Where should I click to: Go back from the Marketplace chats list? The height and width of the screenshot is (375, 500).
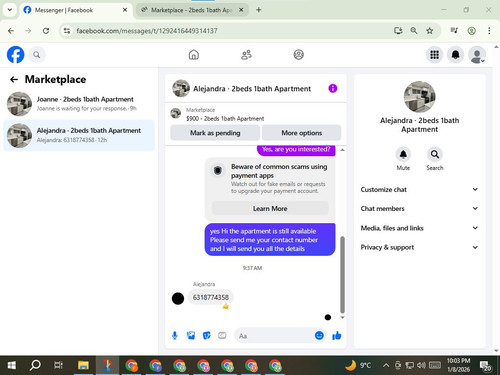click(14, 79)
